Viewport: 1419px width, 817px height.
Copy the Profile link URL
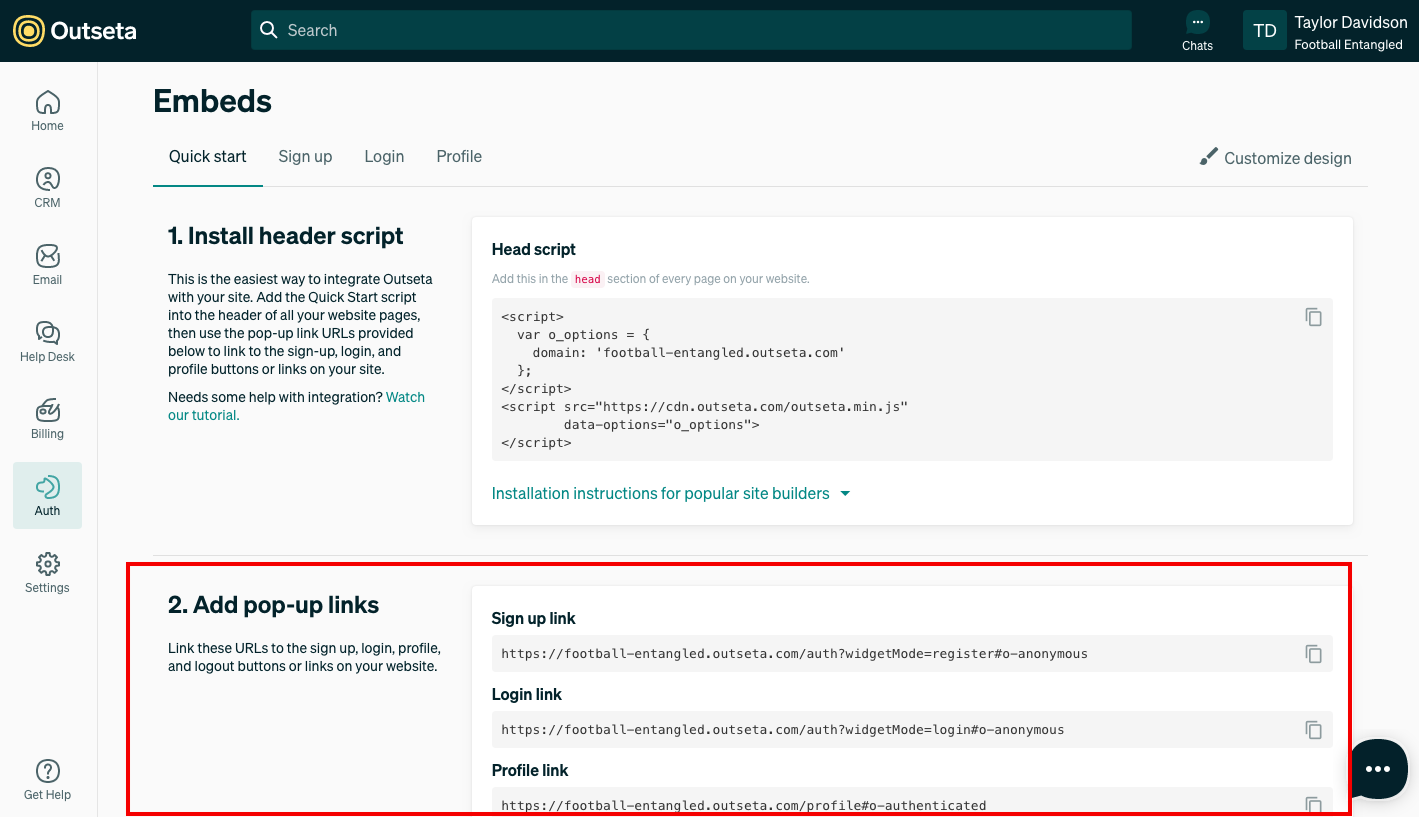[x=1313, y=805]
